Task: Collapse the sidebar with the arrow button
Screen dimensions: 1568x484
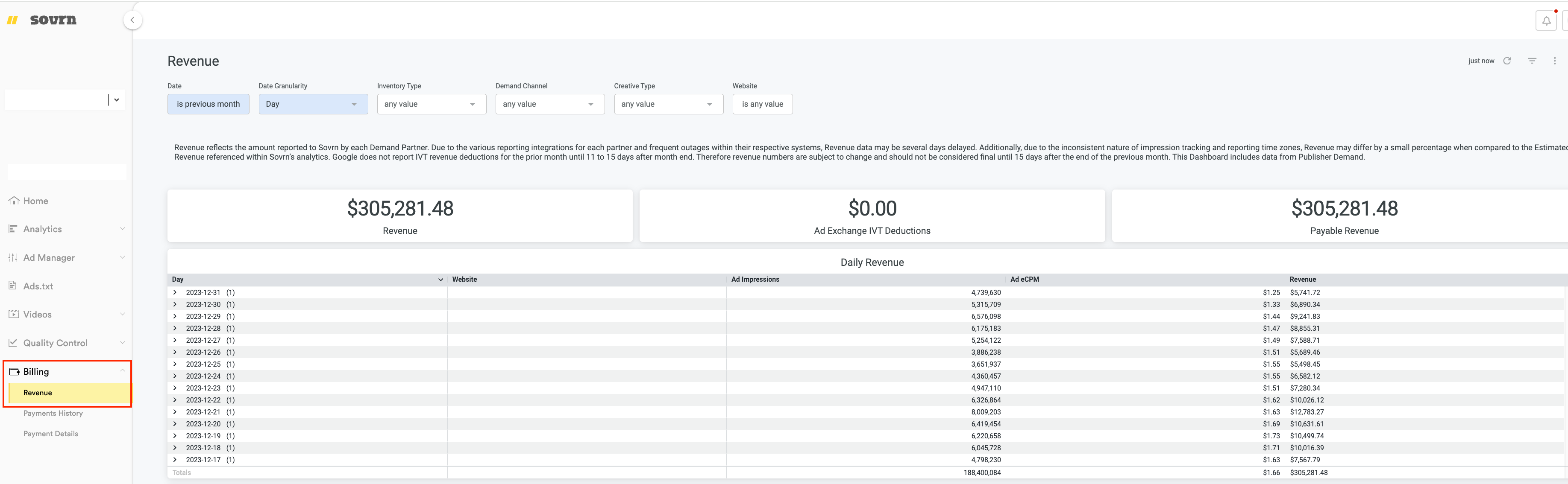Action: (133, 20)
